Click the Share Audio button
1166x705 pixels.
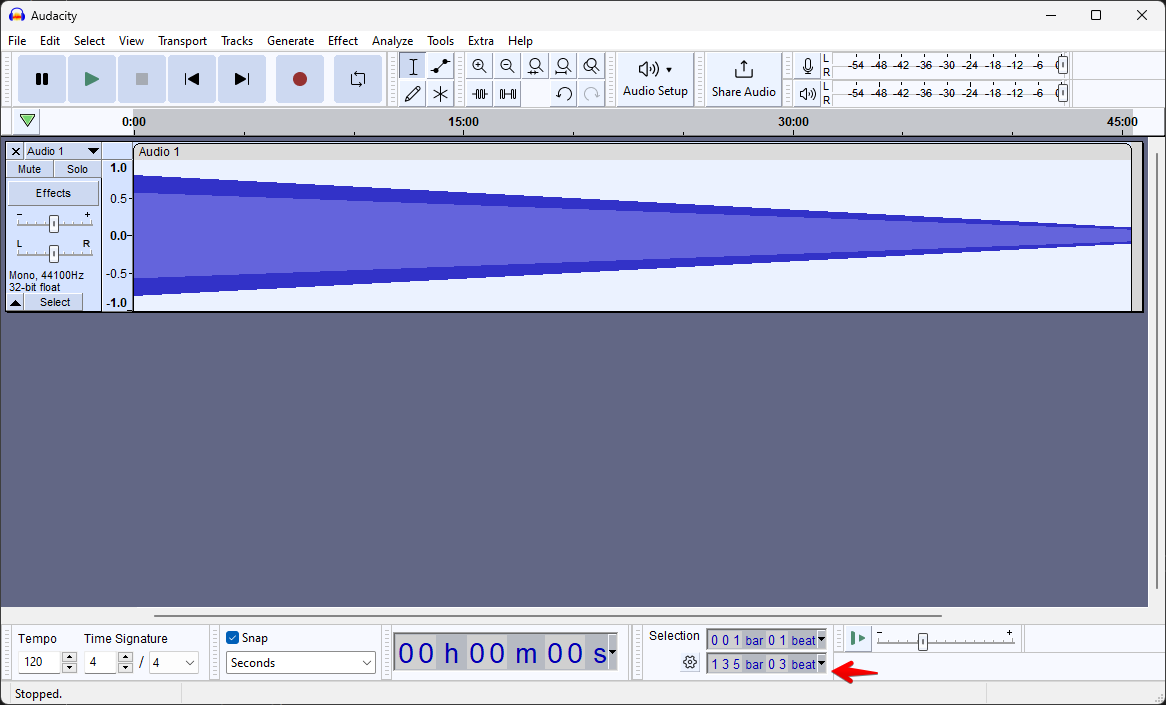click(x=743, y=80)
